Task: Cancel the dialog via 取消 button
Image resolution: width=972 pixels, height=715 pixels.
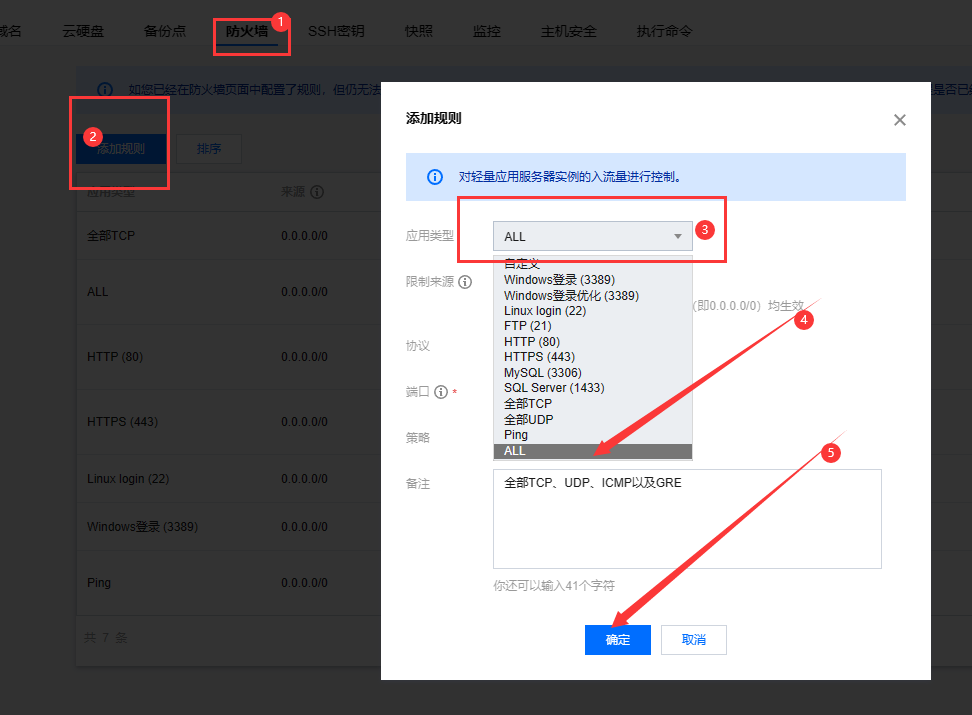Action: click(693, 640)
